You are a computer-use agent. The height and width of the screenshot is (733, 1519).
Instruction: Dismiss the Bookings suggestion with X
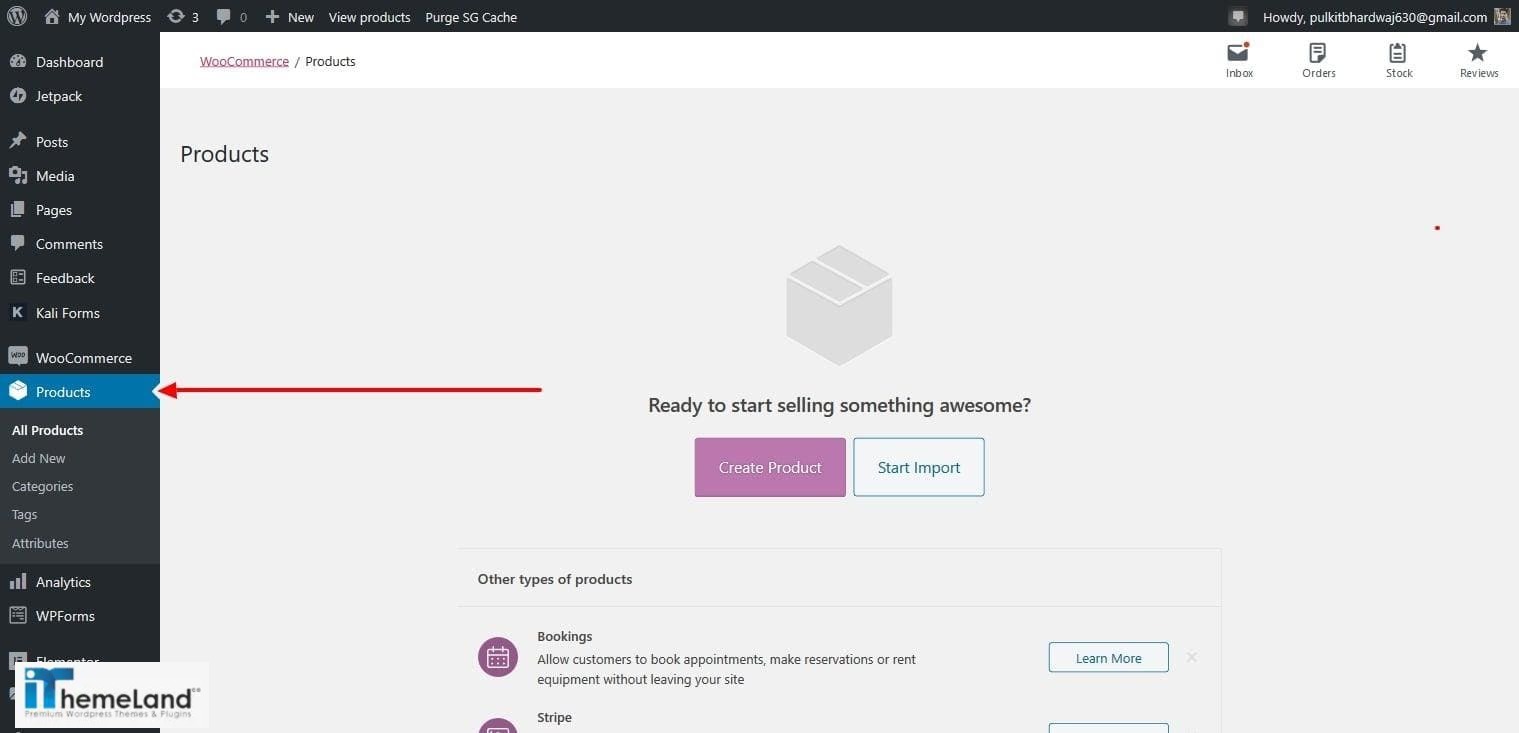(x=1192, y=657)
